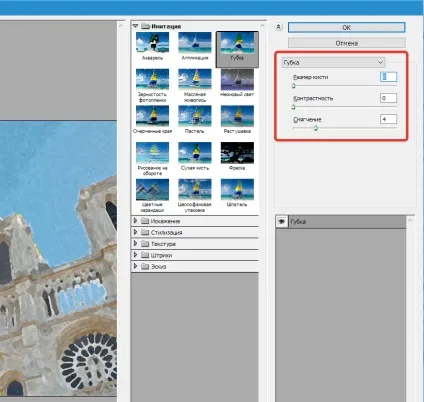Expand the Искажение folder

tap(135, 221)
